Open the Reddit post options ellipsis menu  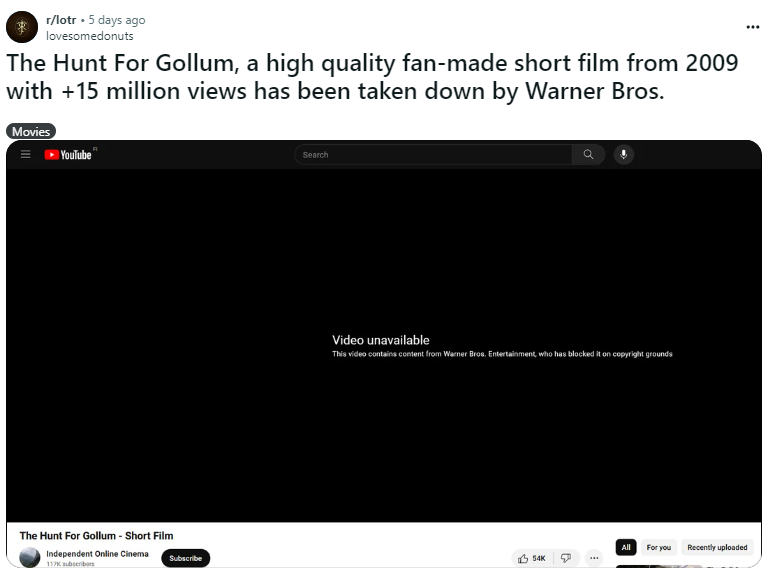tap(752, 27)
